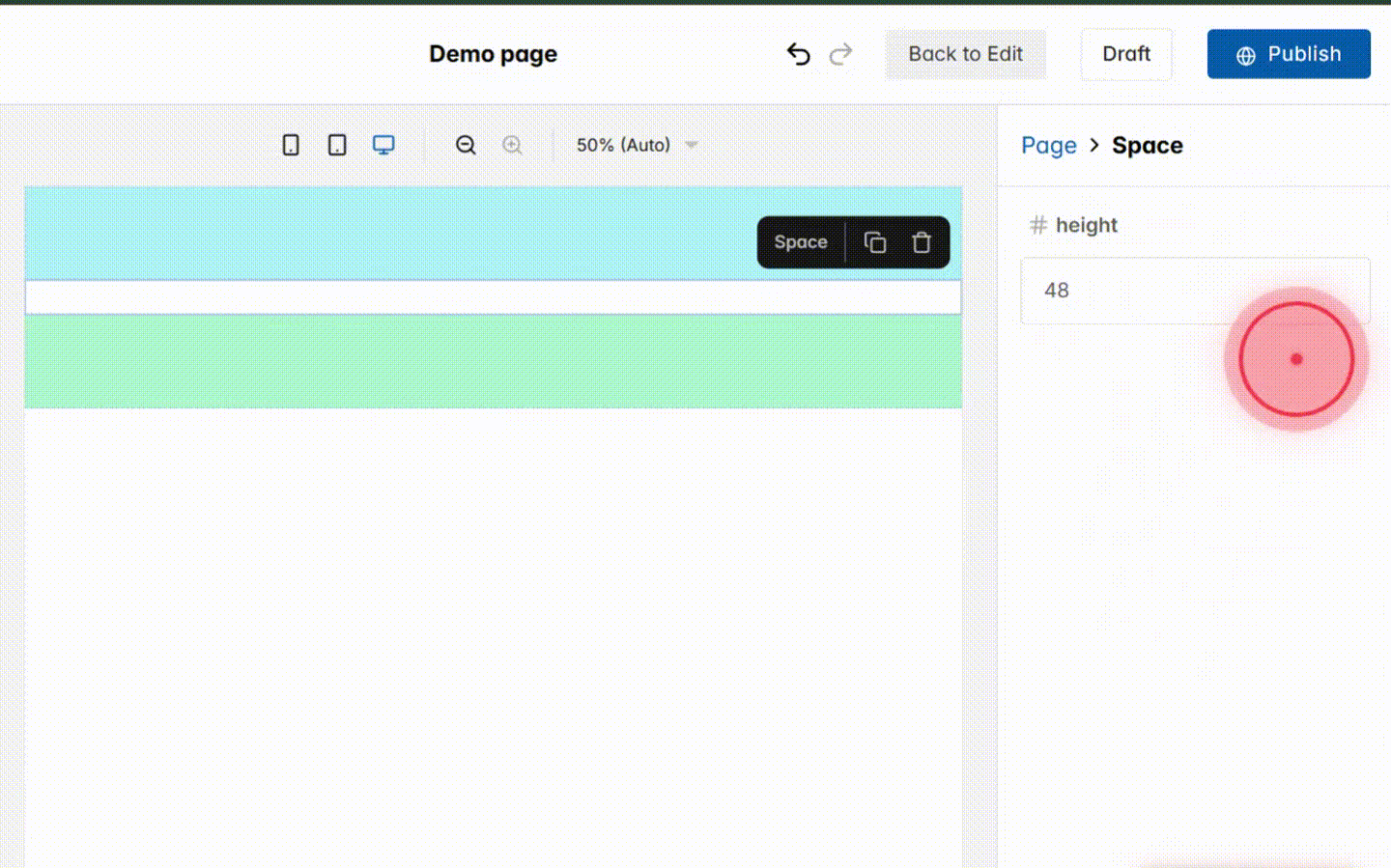Switch to tablet preview

tap(336, 144)
